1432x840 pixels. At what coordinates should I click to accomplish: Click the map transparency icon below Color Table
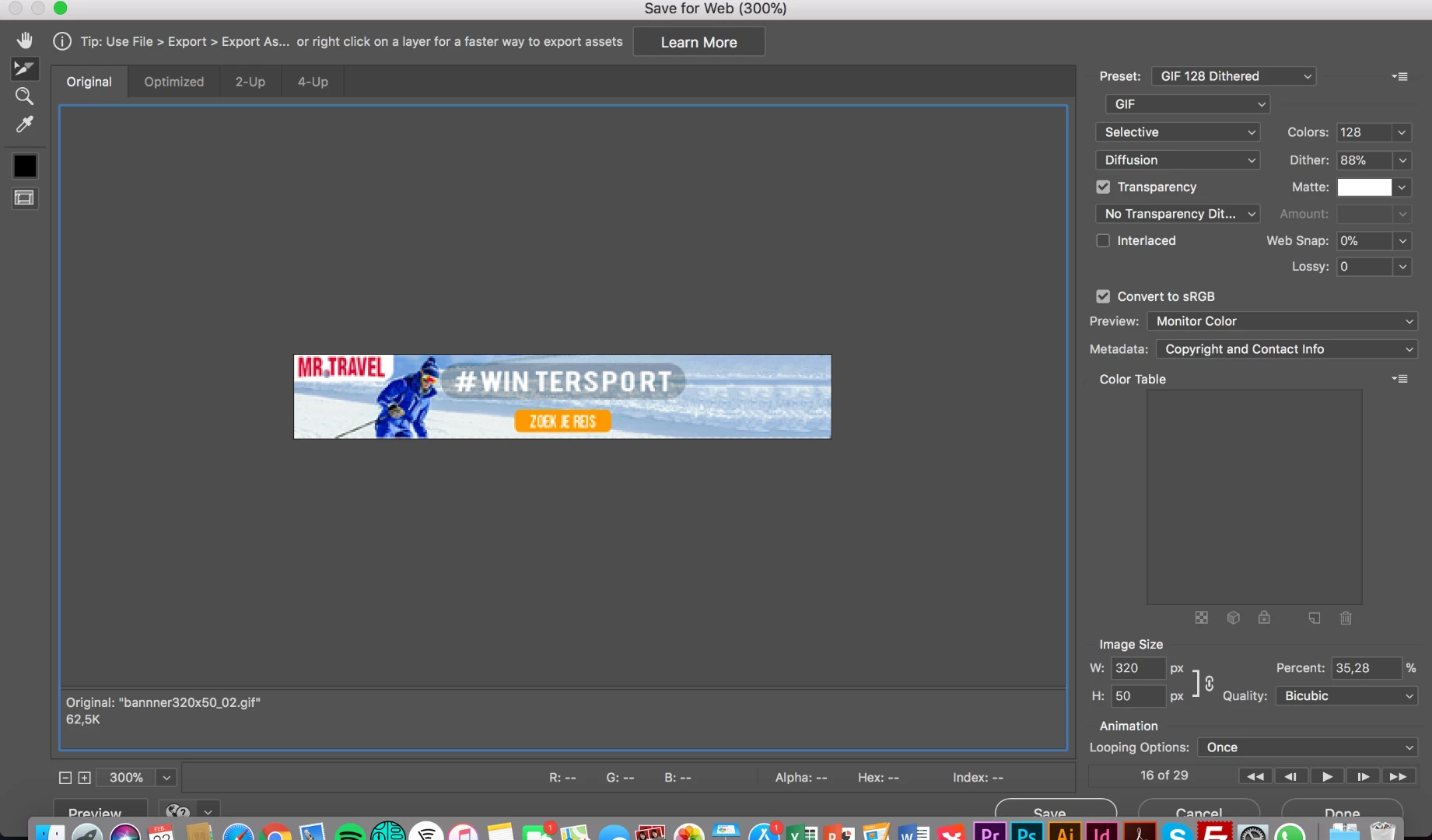(1202, 618)
